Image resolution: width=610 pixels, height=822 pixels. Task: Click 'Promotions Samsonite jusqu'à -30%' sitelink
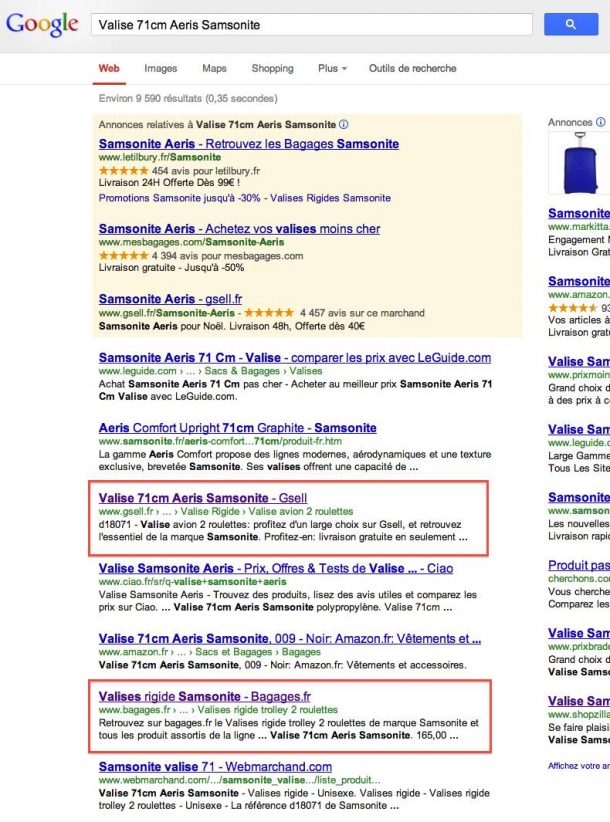179,198
